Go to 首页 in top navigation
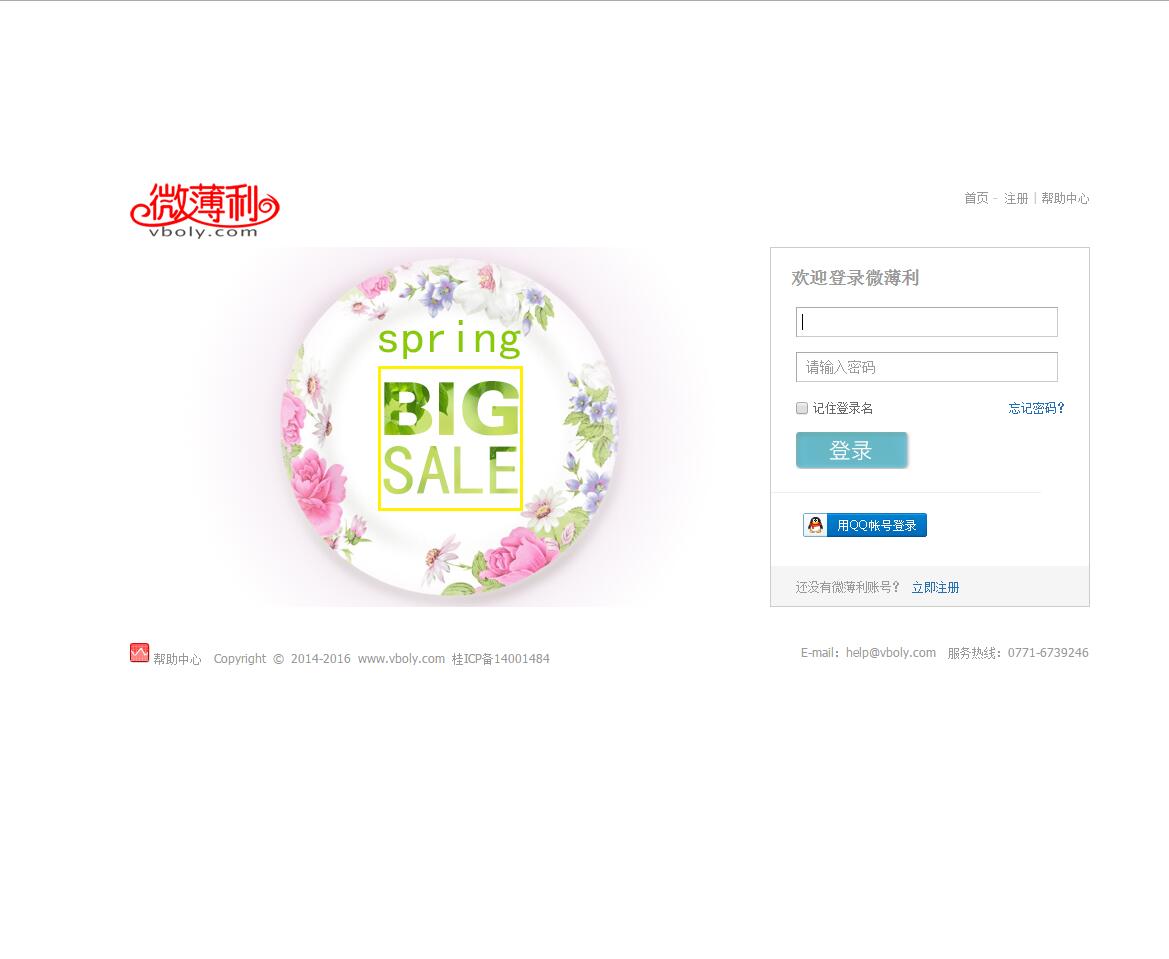 [x=976, y=198]
